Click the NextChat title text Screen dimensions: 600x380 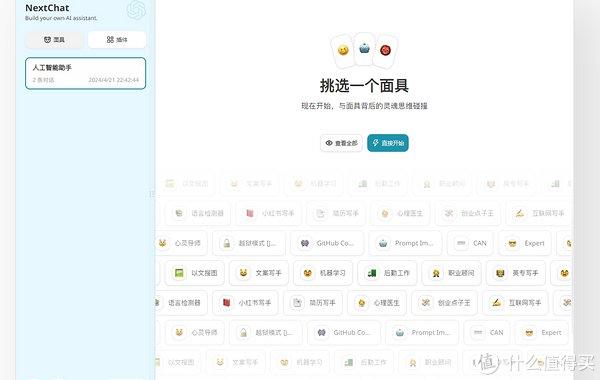[47, 8]
